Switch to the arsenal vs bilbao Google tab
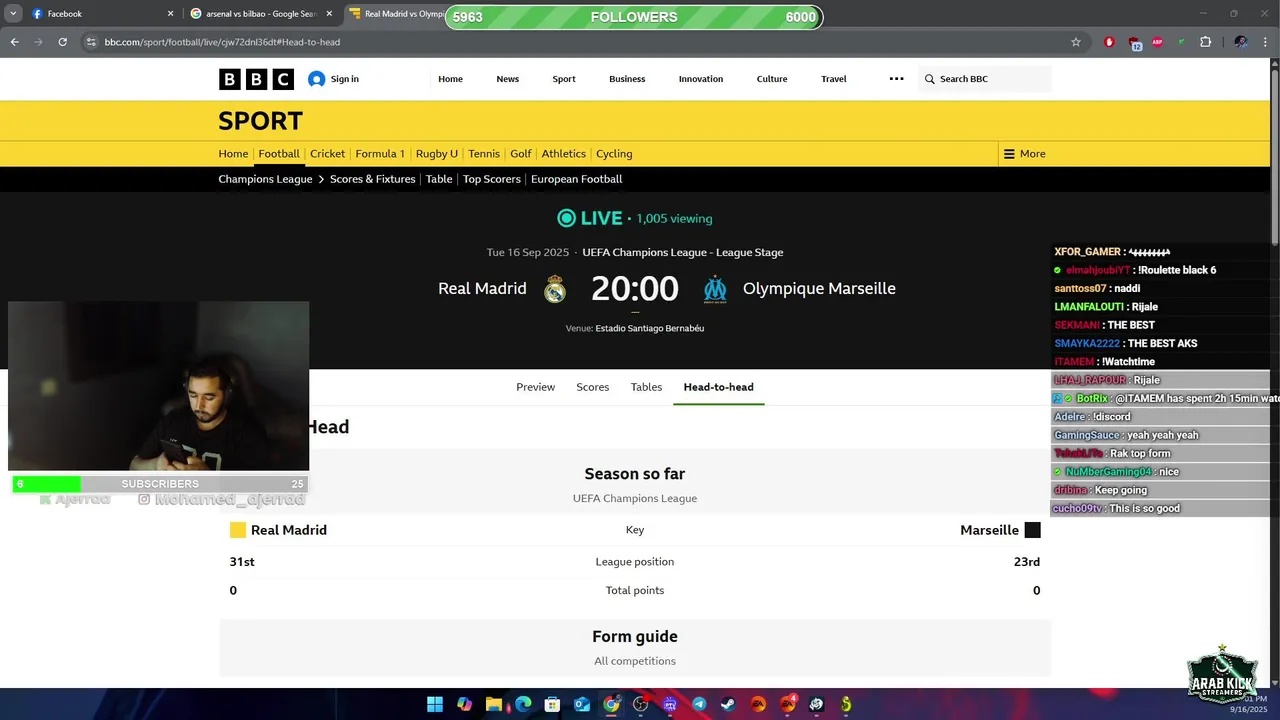This screenshot has width=1280, height=720. 260,14
